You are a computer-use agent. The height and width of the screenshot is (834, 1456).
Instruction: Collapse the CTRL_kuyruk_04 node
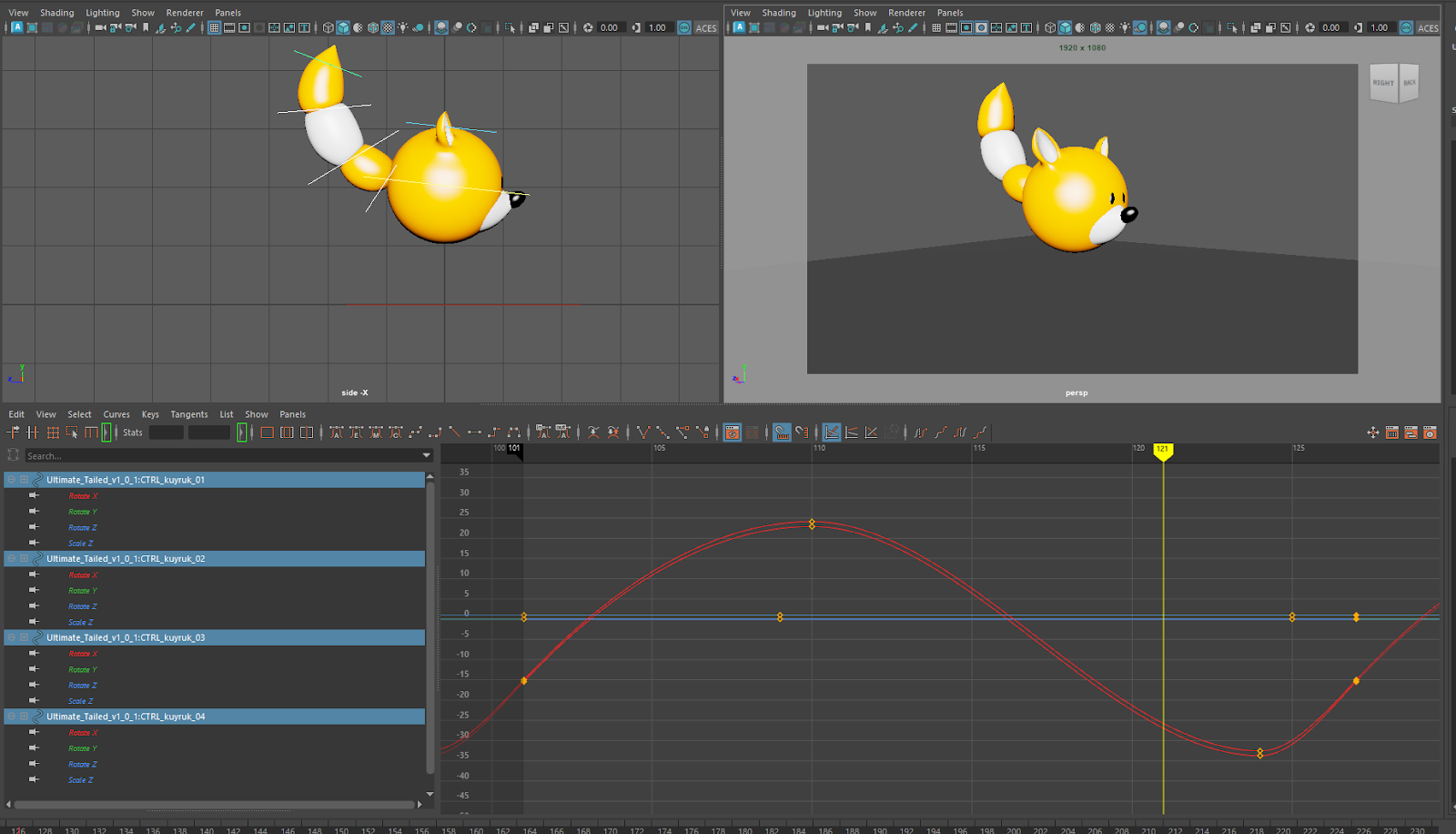11,717
